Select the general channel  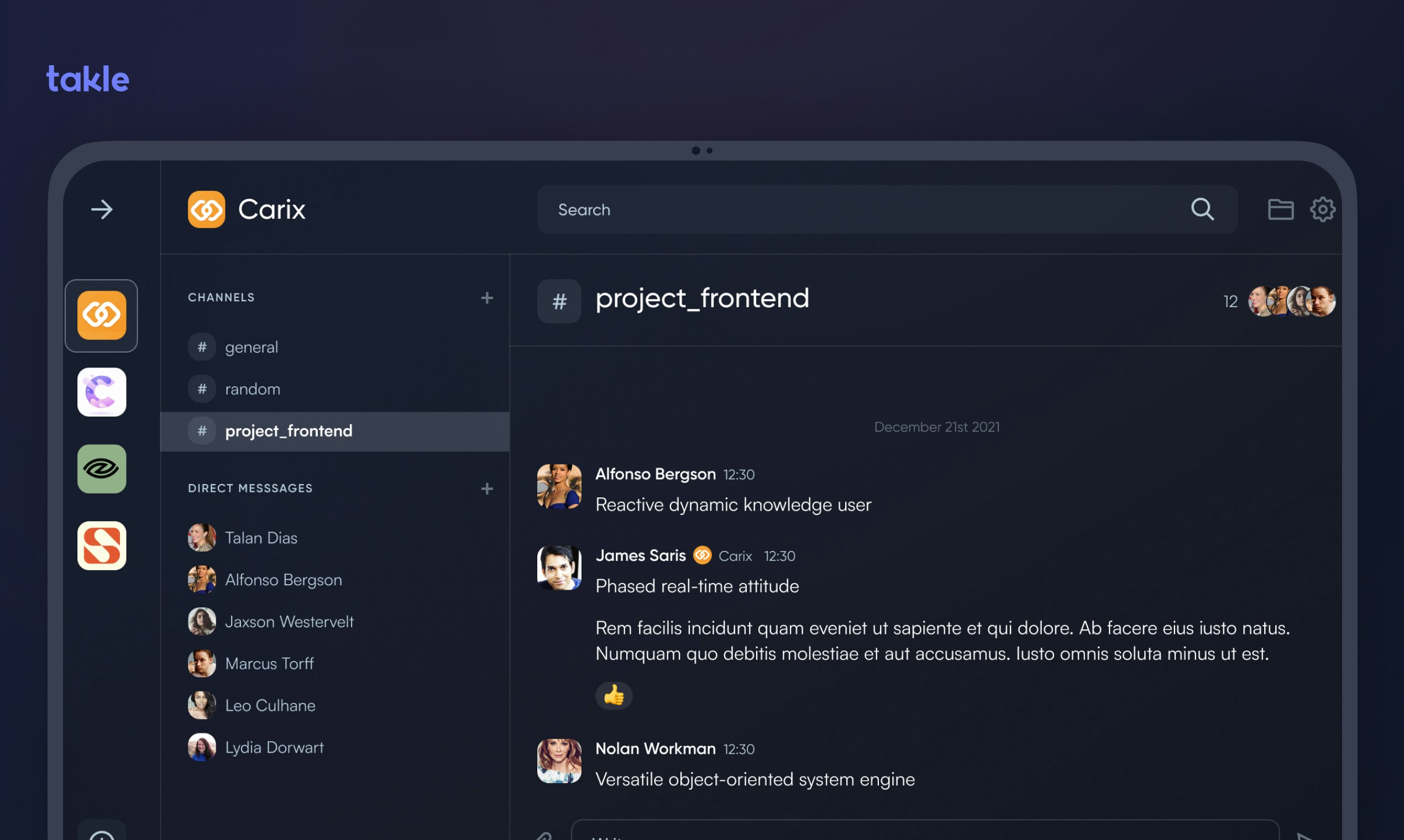point(335,347)
